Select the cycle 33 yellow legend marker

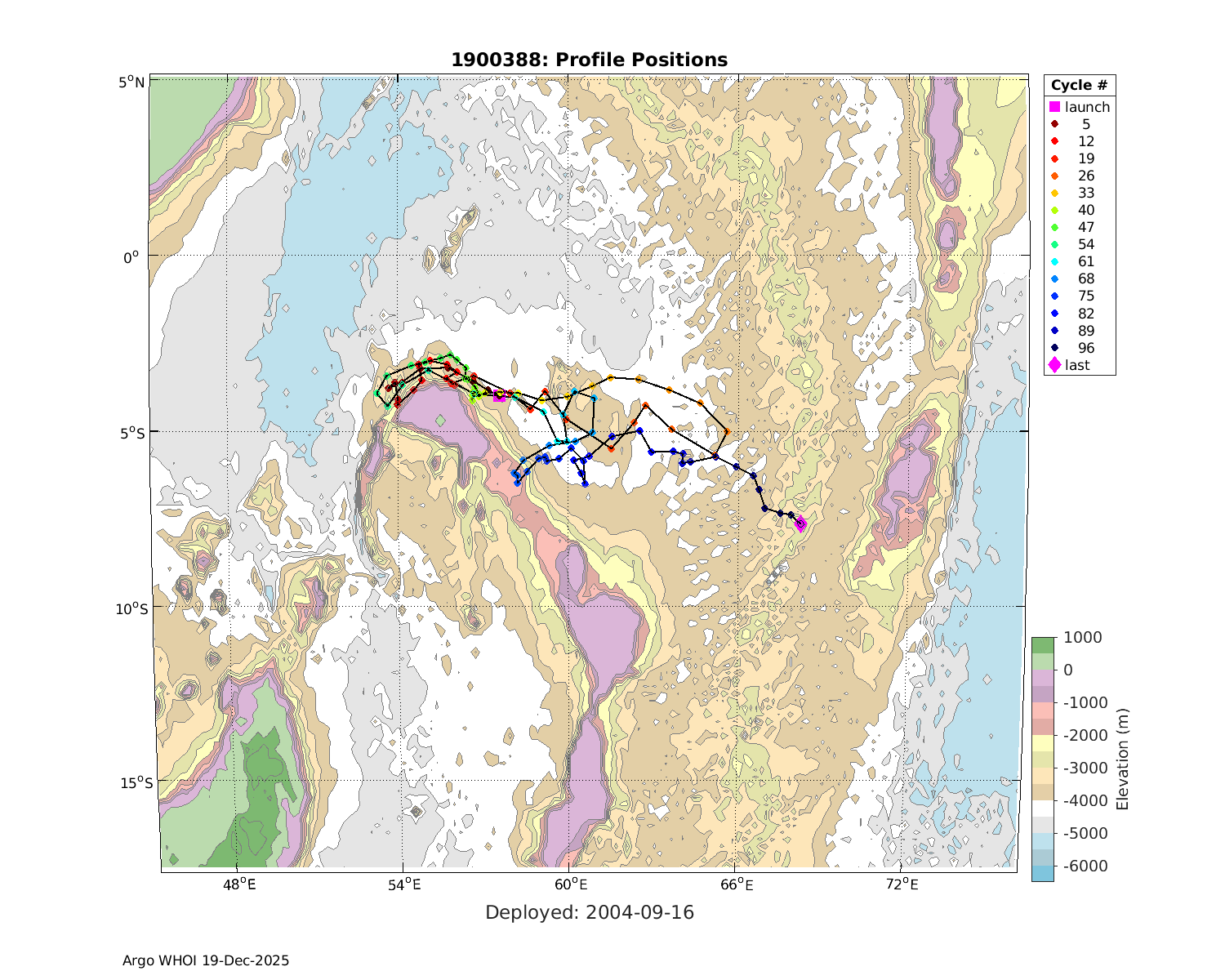coord(1054,193)
